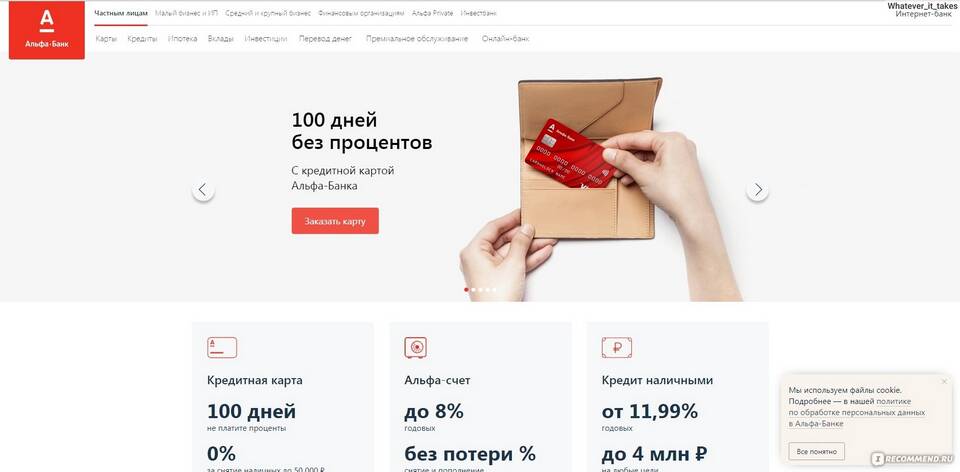Open the Частным лицам tab
This screenshot has height=472, width=960.
point(121,13)
